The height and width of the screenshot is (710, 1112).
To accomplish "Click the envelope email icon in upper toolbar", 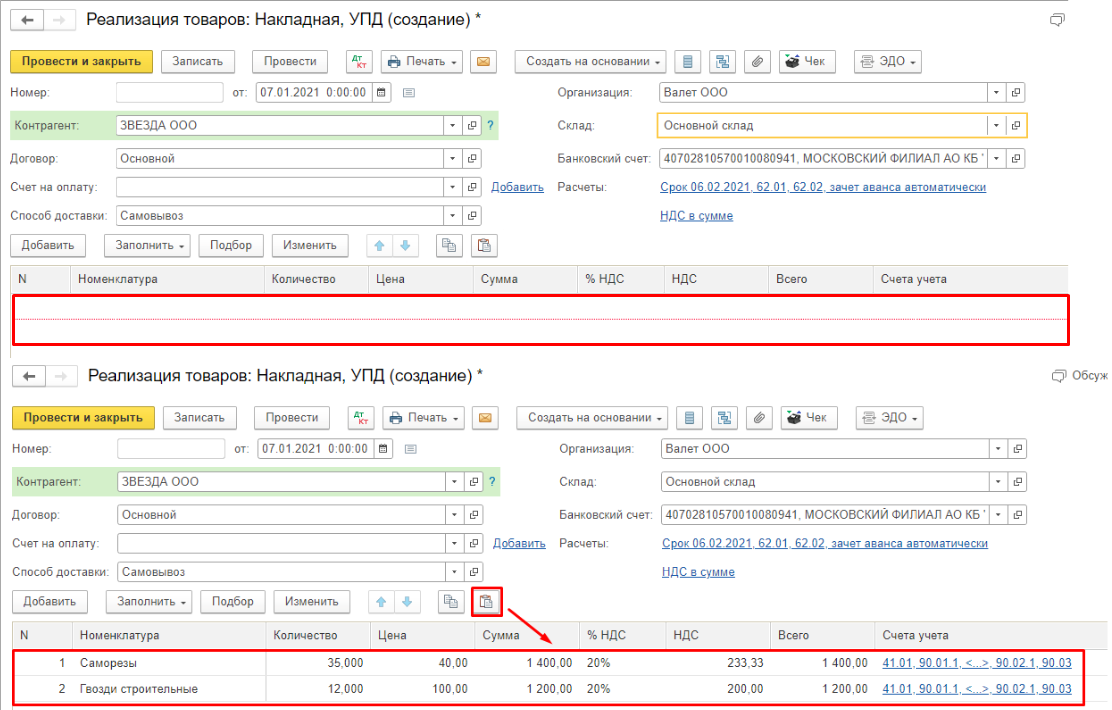I will click(x=484, y=61).
